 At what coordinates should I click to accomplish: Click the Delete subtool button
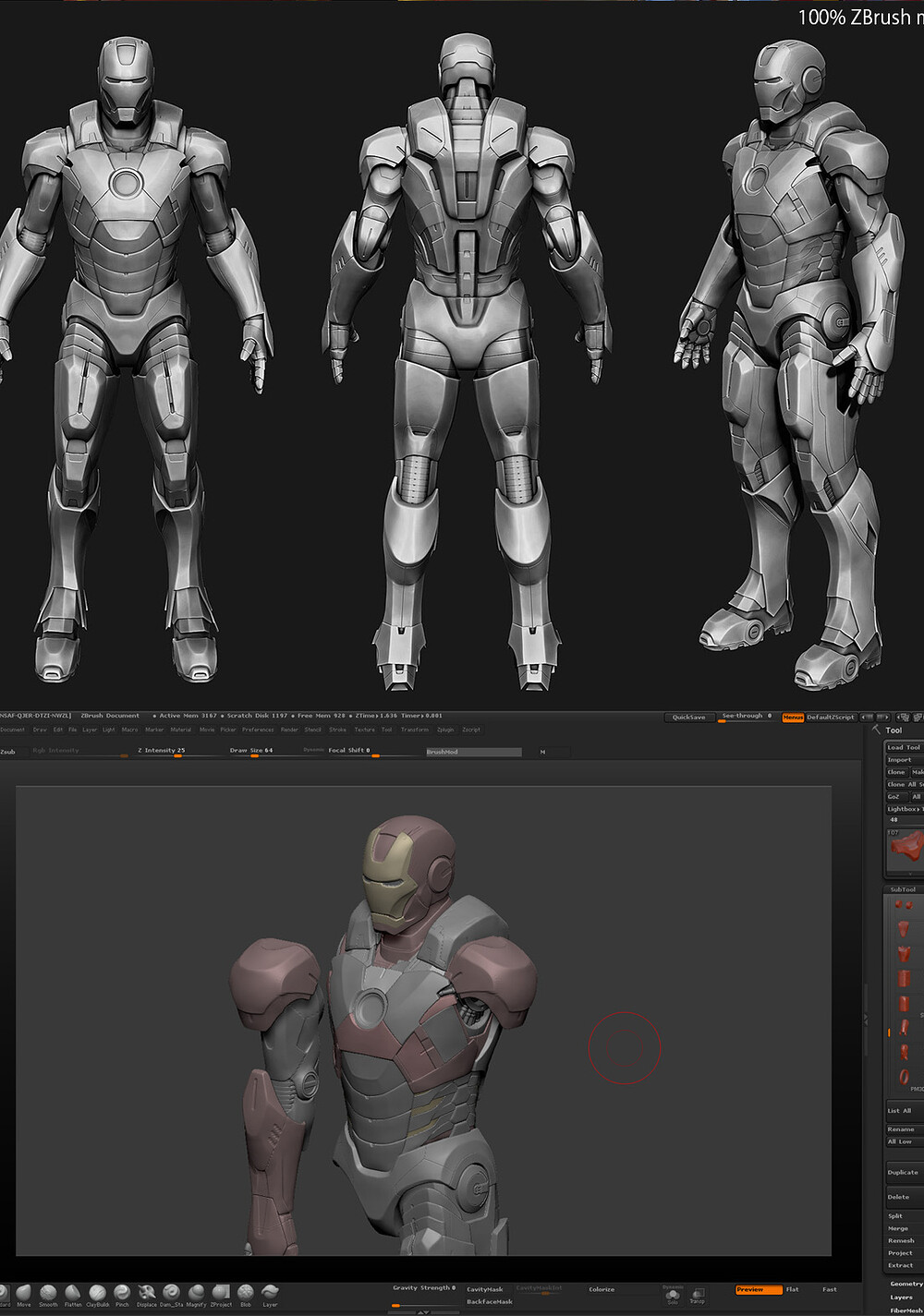point(904,1197)
